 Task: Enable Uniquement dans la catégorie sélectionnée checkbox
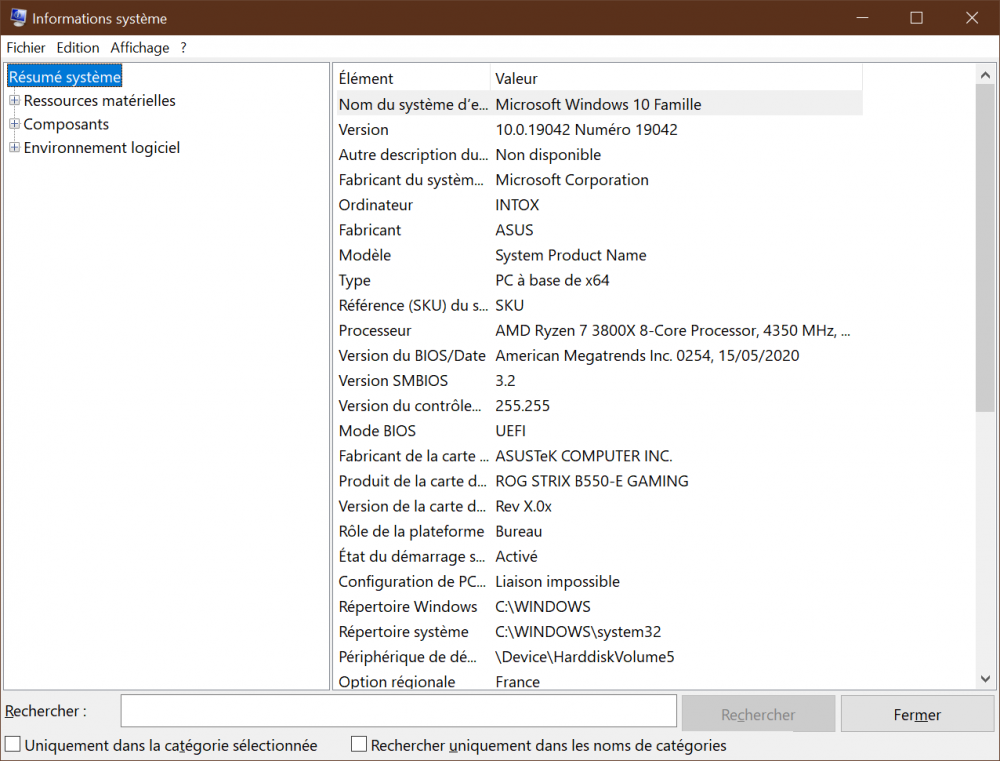(x=13, y=745)
